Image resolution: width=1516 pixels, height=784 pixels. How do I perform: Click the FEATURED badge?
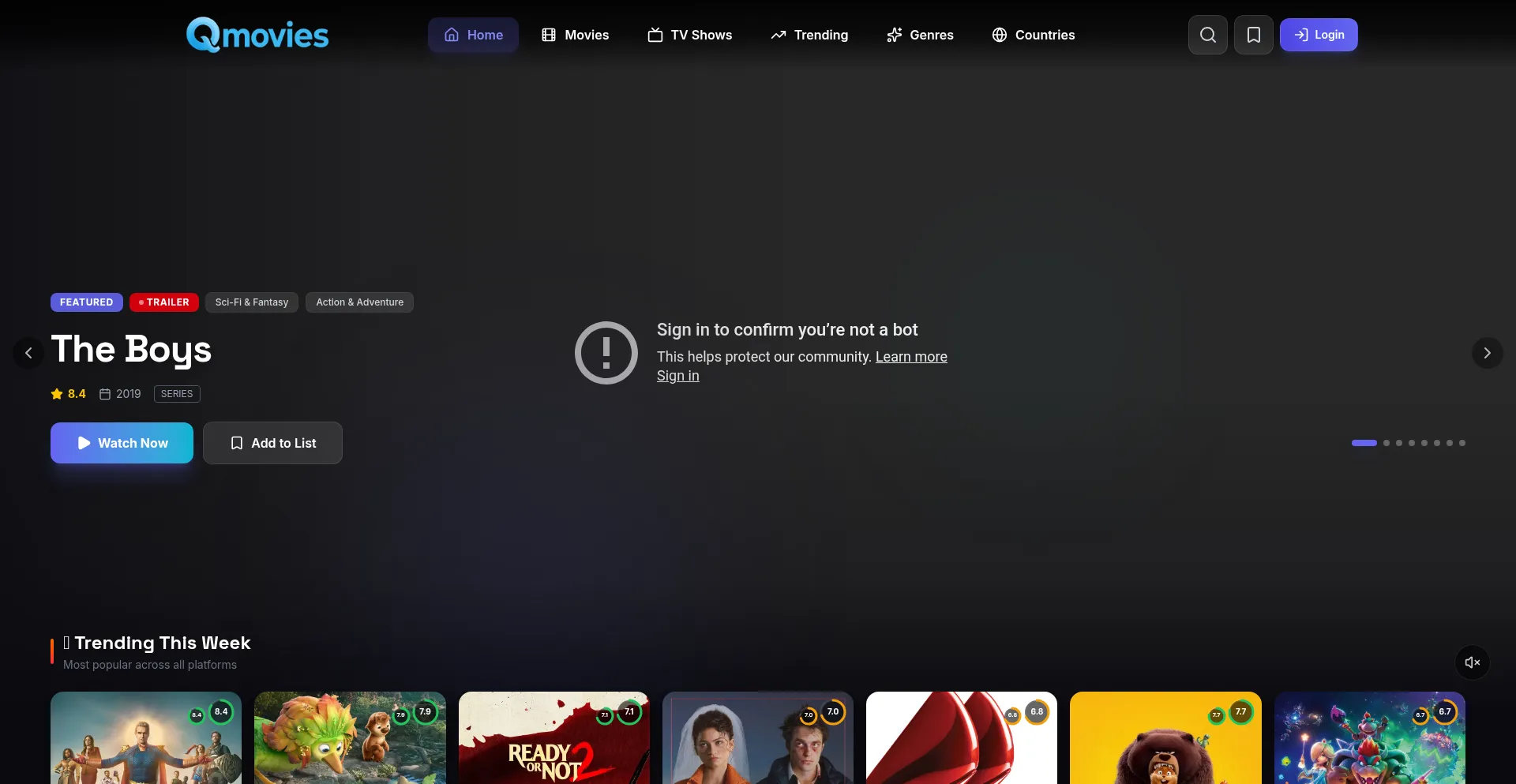87,302
